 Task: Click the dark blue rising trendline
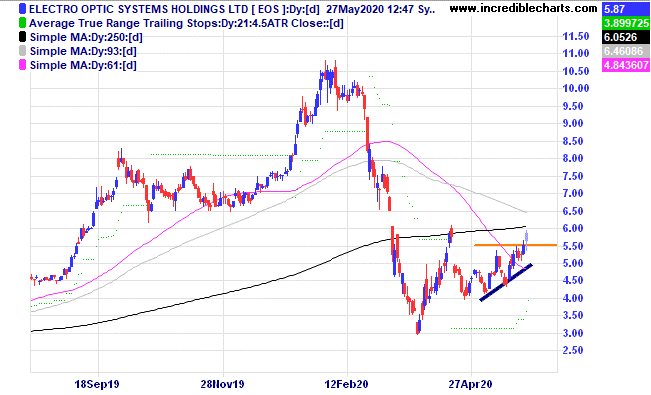click(x=506, y=282)
